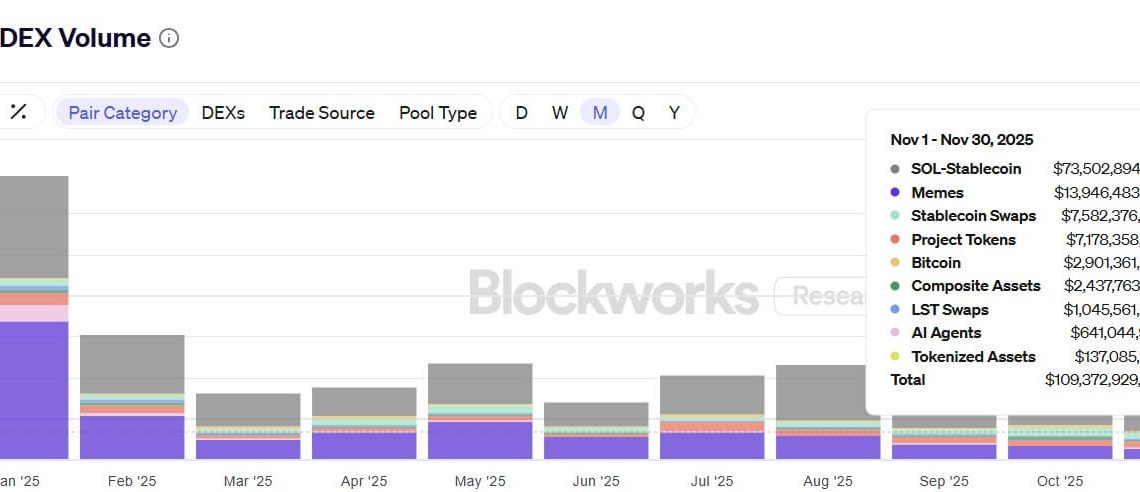Switch the timeframe to weekly (W)
This screenshot has width=1140, height=492.
[560, 113]
